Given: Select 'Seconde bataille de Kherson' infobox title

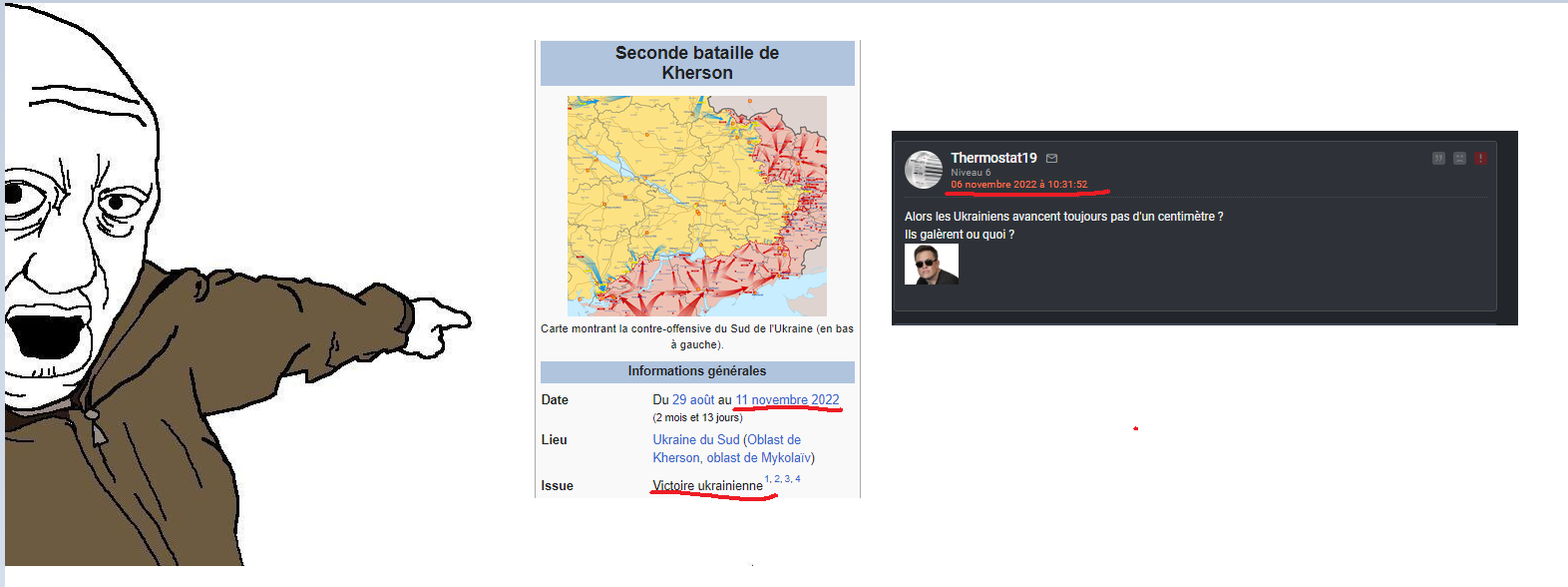Looking at the screenshot, I should click(x=697, y=63).
